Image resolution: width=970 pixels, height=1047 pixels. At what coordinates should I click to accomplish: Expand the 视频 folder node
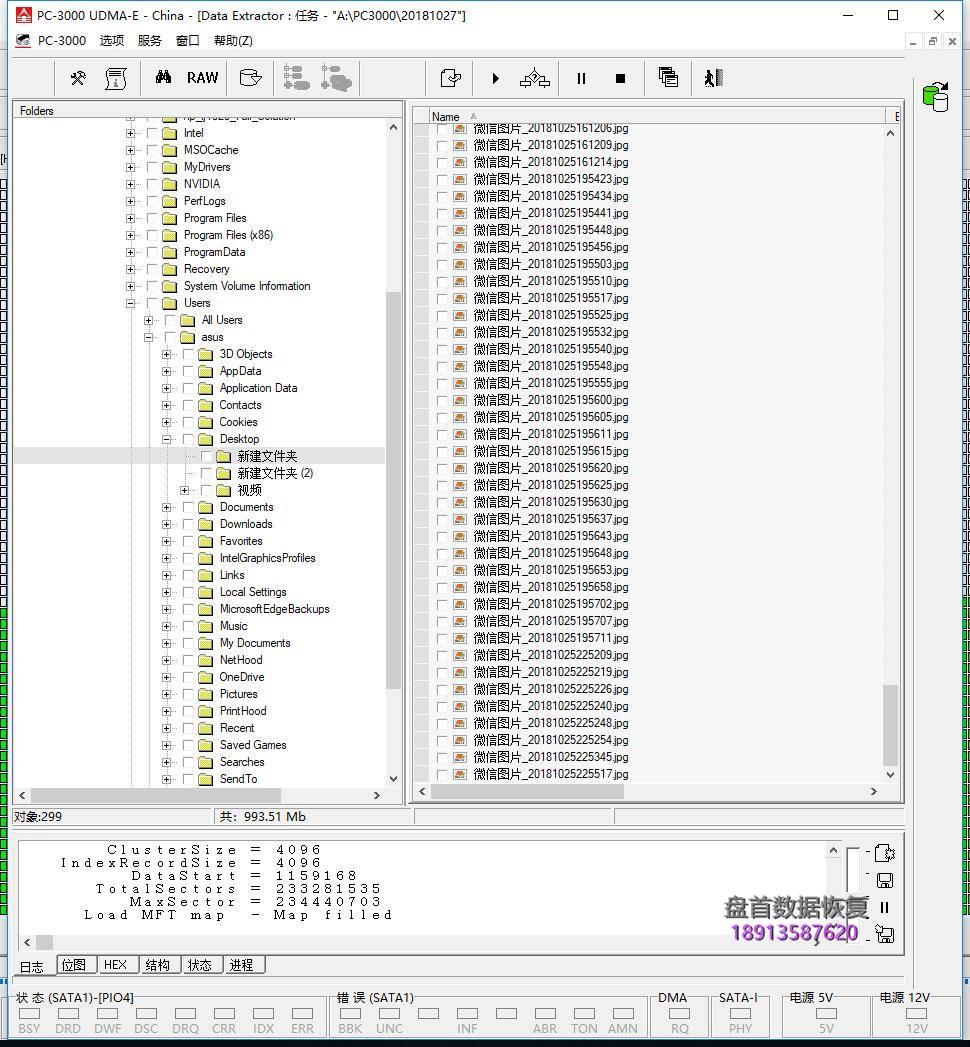pos(185,490)
